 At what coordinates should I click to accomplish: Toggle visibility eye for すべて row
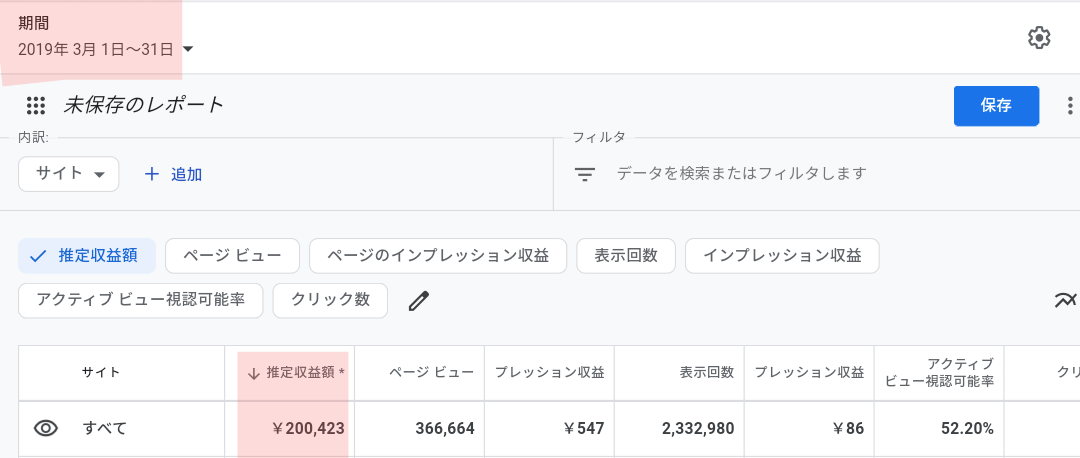pyautogui.click(x=46, y=428)
